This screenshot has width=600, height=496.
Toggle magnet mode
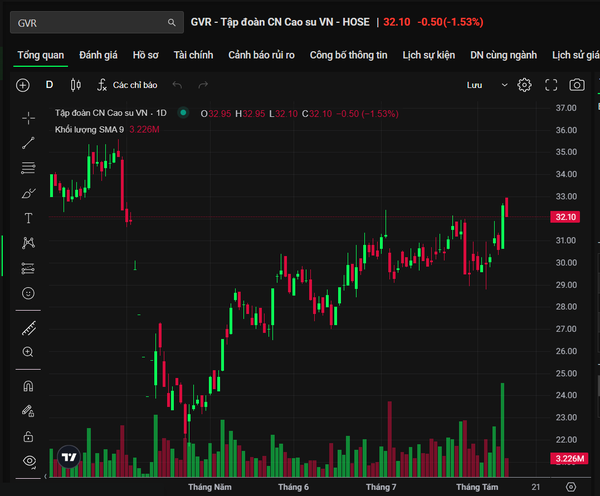28,386
